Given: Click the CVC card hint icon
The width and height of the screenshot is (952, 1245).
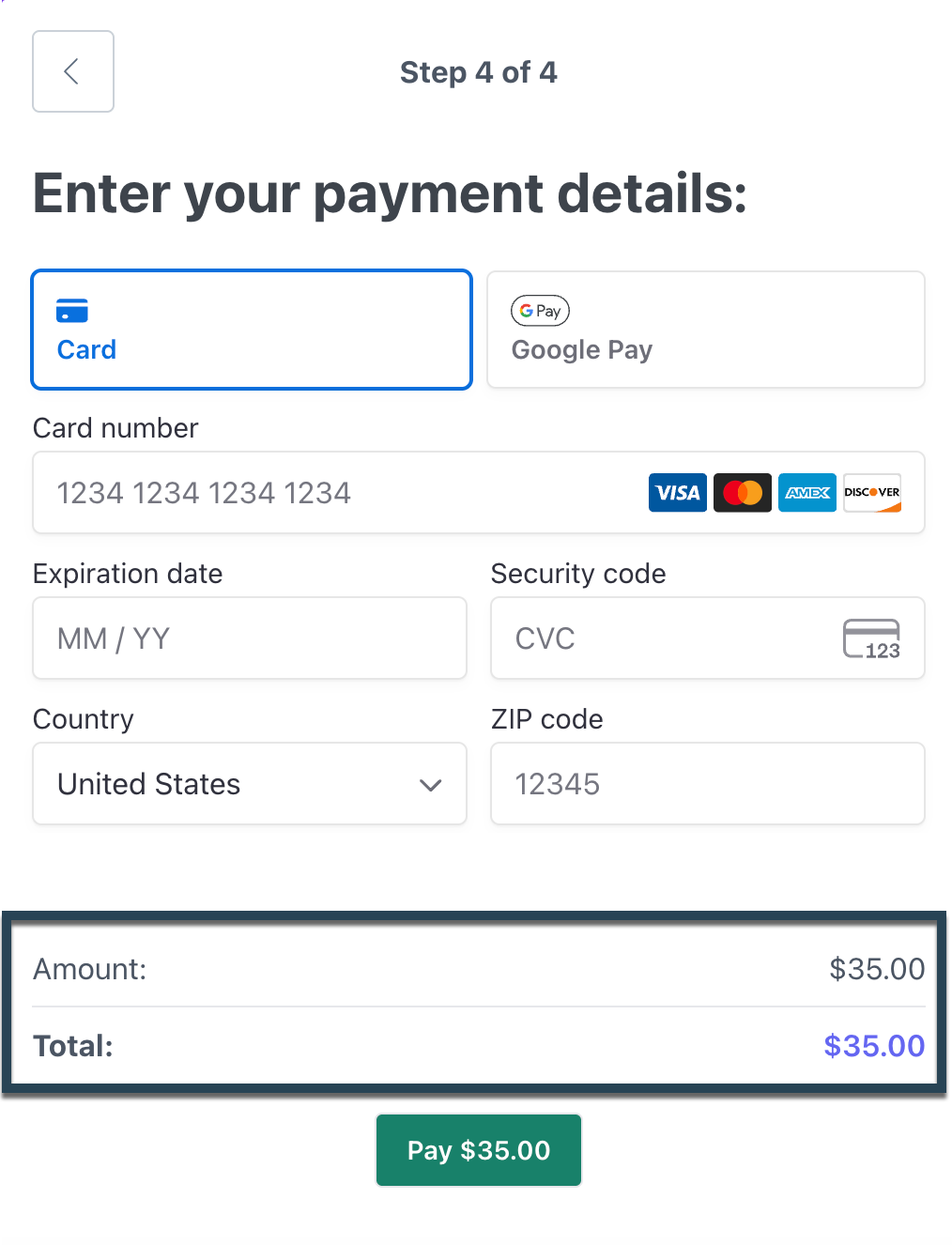Looking at the screenshot, I should [871, 639].
